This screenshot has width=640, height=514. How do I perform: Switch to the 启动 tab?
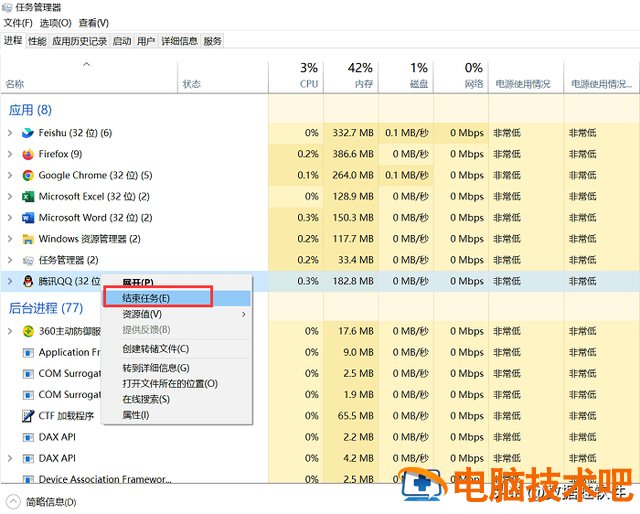coord(122,41)
